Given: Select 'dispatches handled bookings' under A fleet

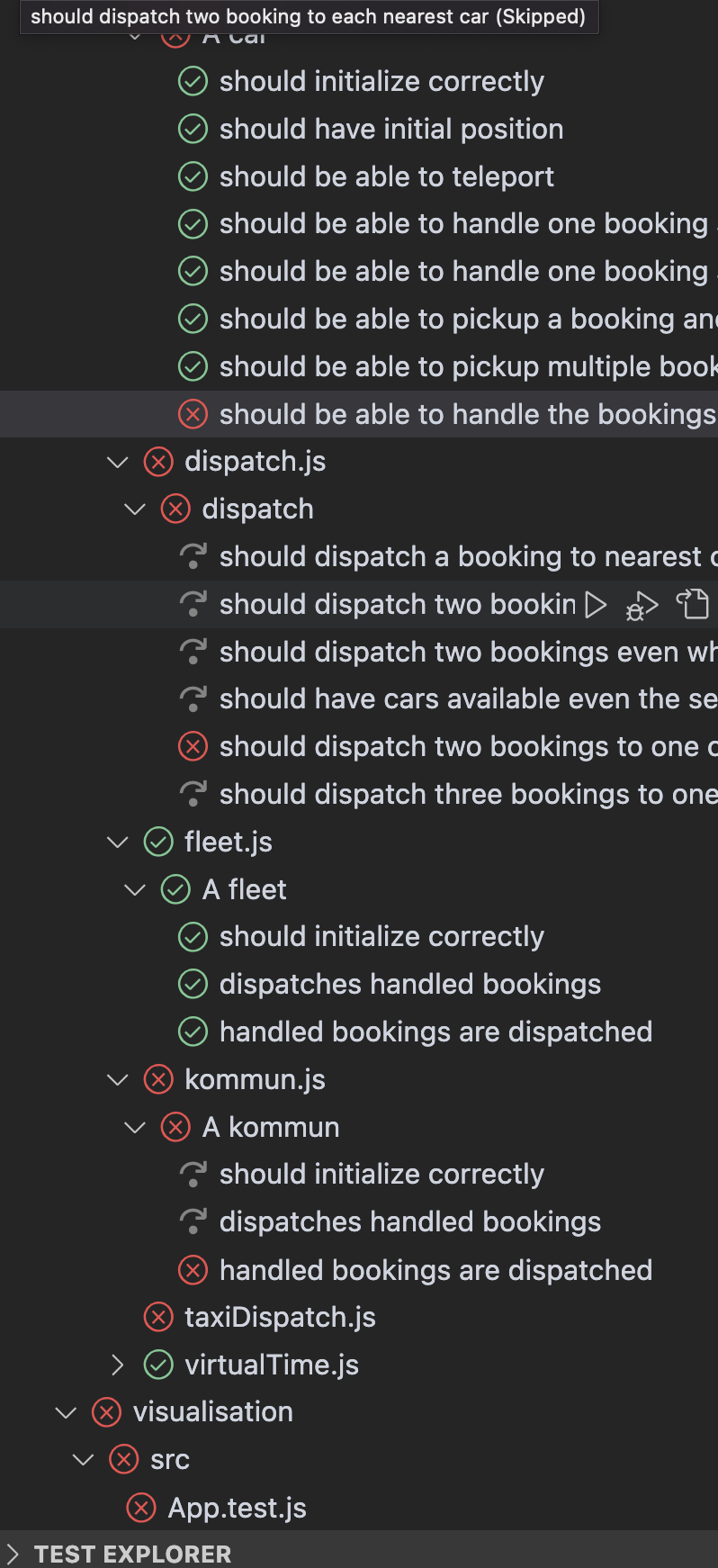Looking at the screenshot, I should click(x=410, y=984).
